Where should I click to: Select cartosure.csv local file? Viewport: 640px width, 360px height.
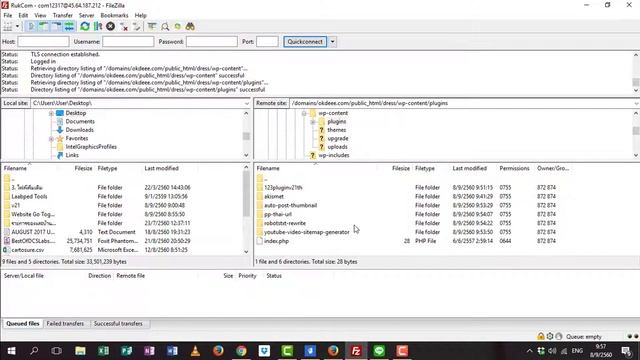click(x=28, y=250)
